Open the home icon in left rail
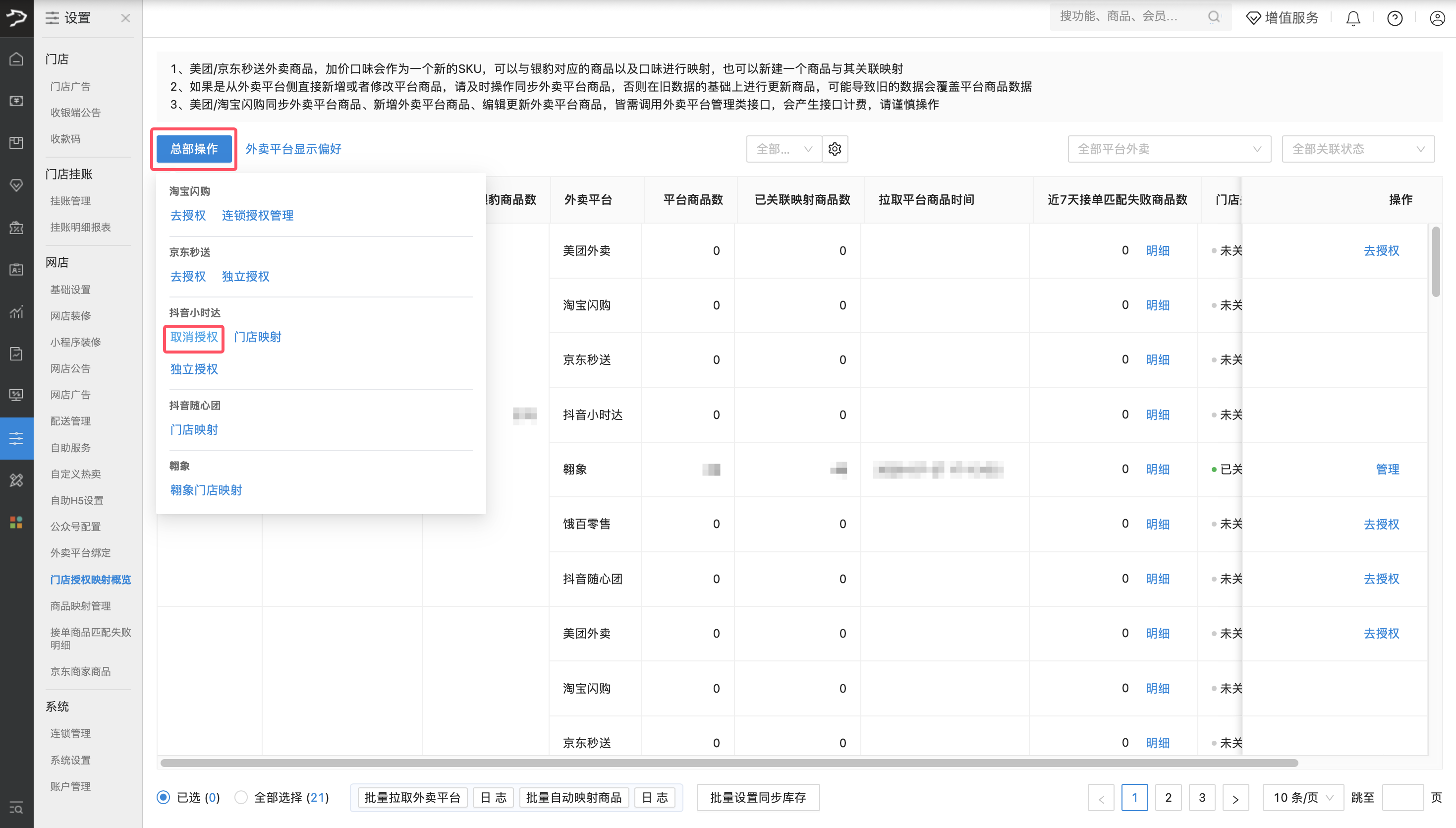 pos(16,59)
